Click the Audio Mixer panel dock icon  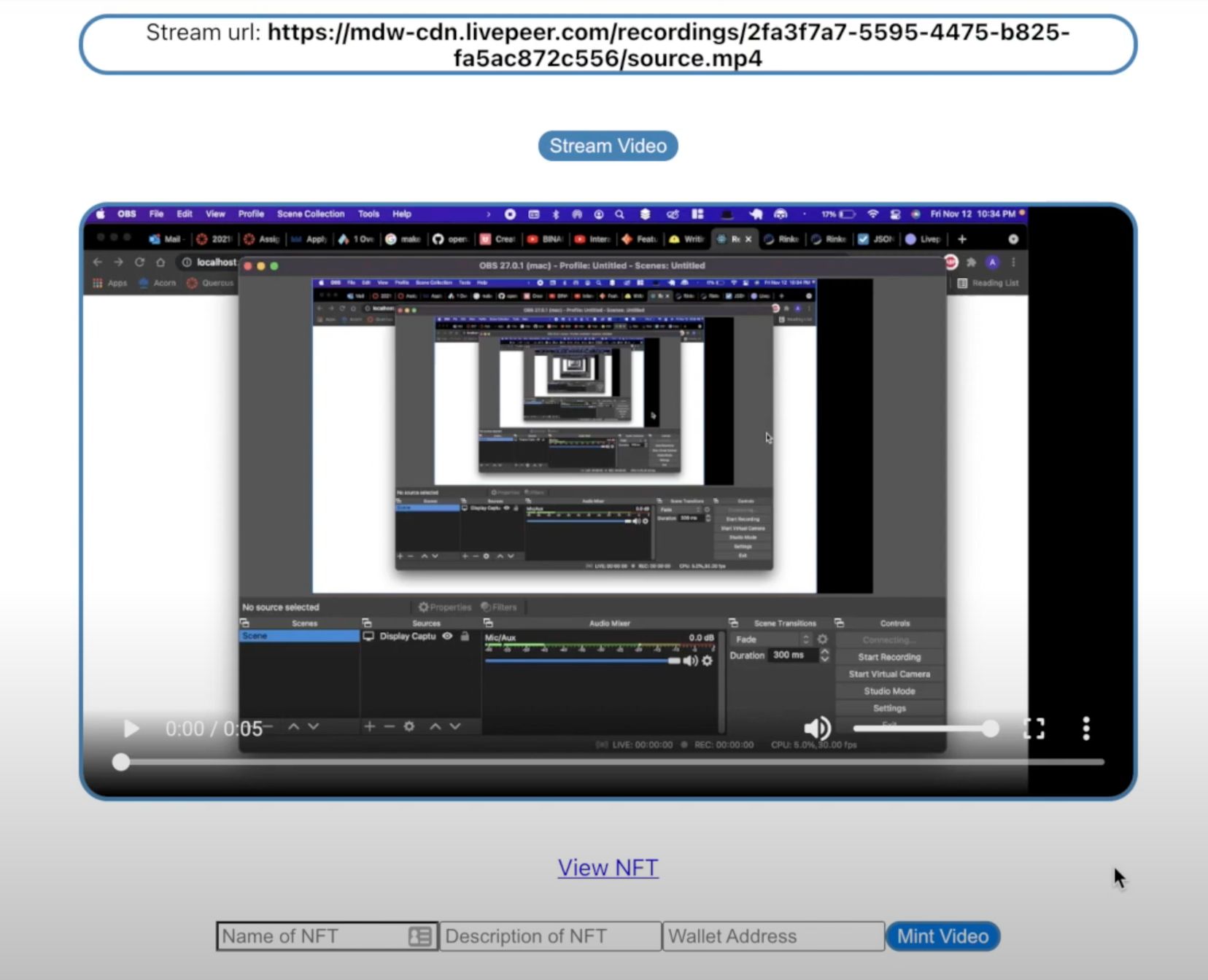pos(488,623)
